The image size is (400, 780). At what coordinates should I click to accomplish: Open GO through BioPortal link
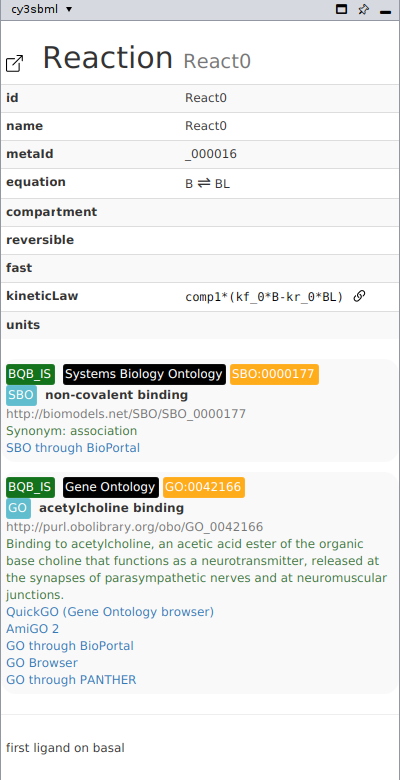click(x=70, y=646)
